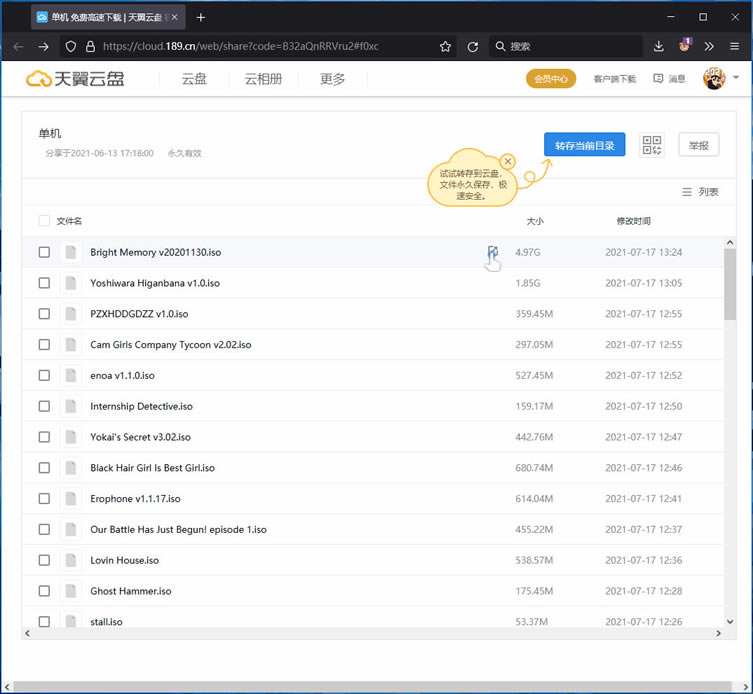The height and width of the screenshot is (694, 753).
Task: Focus the browser 搜索 search box
Action: [566, 47]
